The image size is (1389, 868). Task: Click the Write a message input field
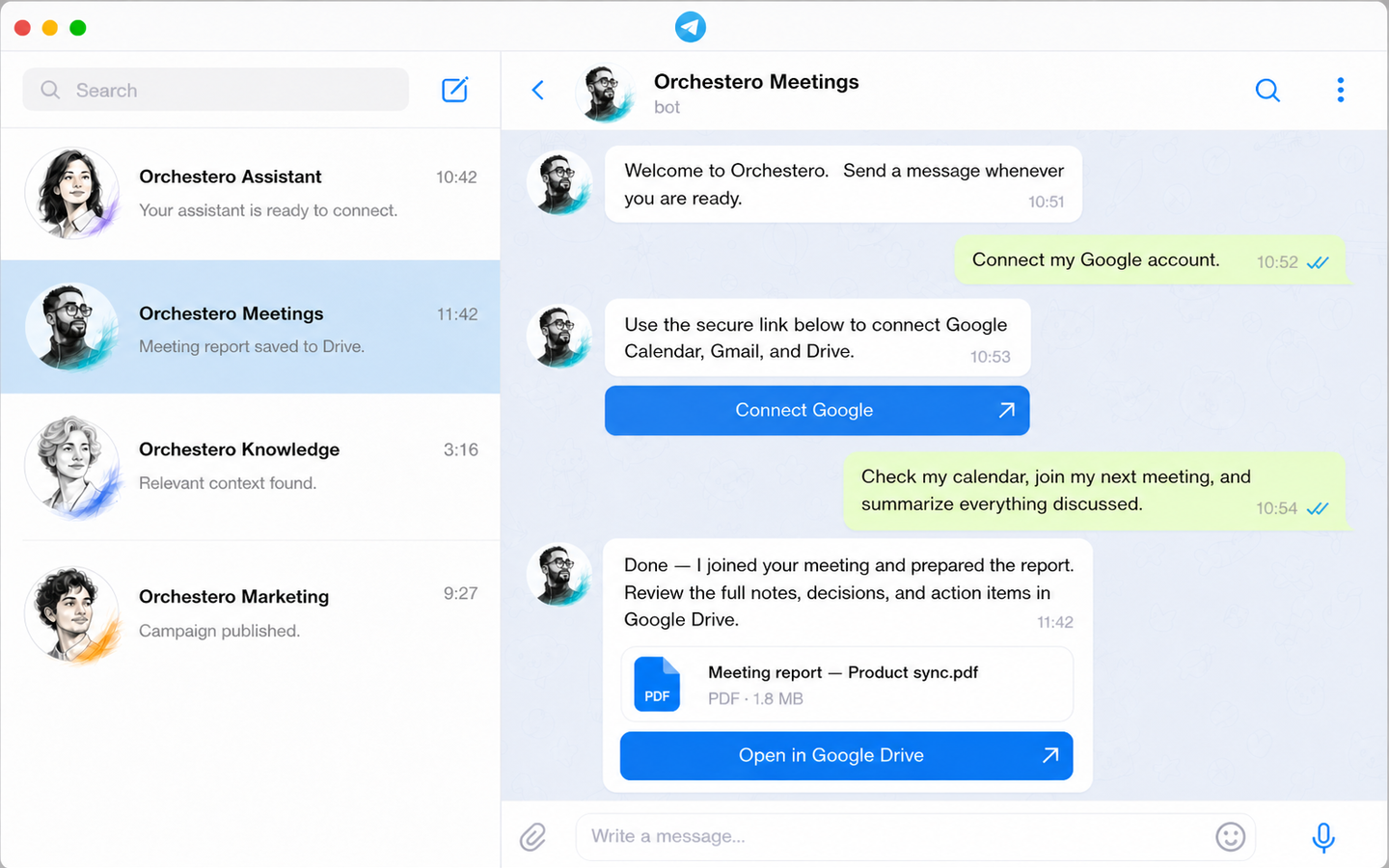tap(915, 836)
